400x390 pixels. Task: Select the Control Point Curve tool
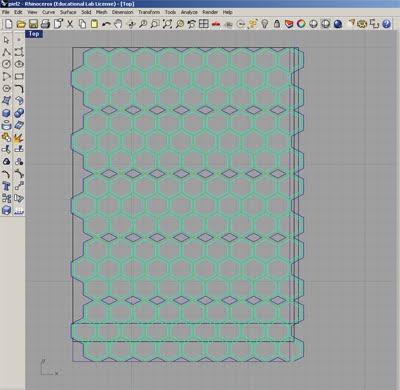pos(19,52)
